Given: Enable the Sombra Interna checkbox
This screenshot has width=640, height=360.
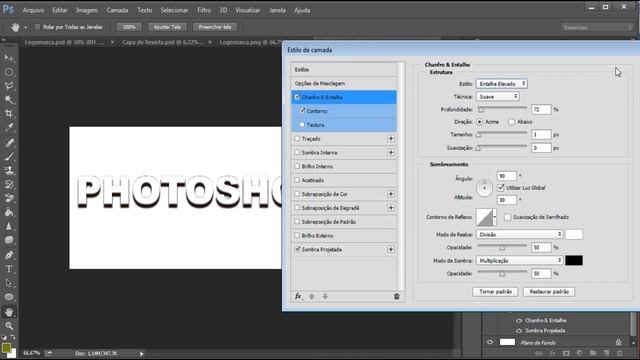Looking at the screenshot, I should 297,152.
